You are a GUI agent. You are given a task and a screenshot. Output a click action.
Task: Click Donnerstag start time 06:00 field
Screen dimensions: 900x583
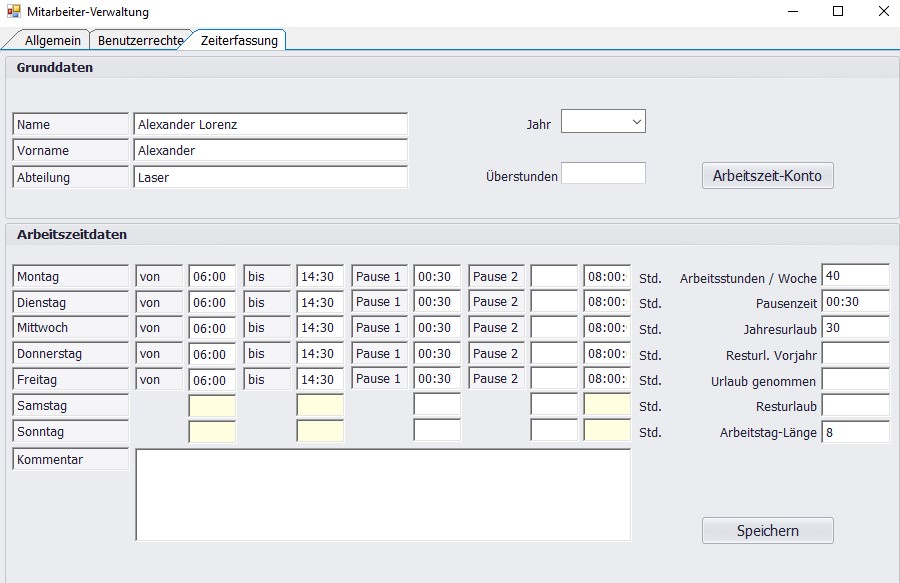(x=212, y=353)
